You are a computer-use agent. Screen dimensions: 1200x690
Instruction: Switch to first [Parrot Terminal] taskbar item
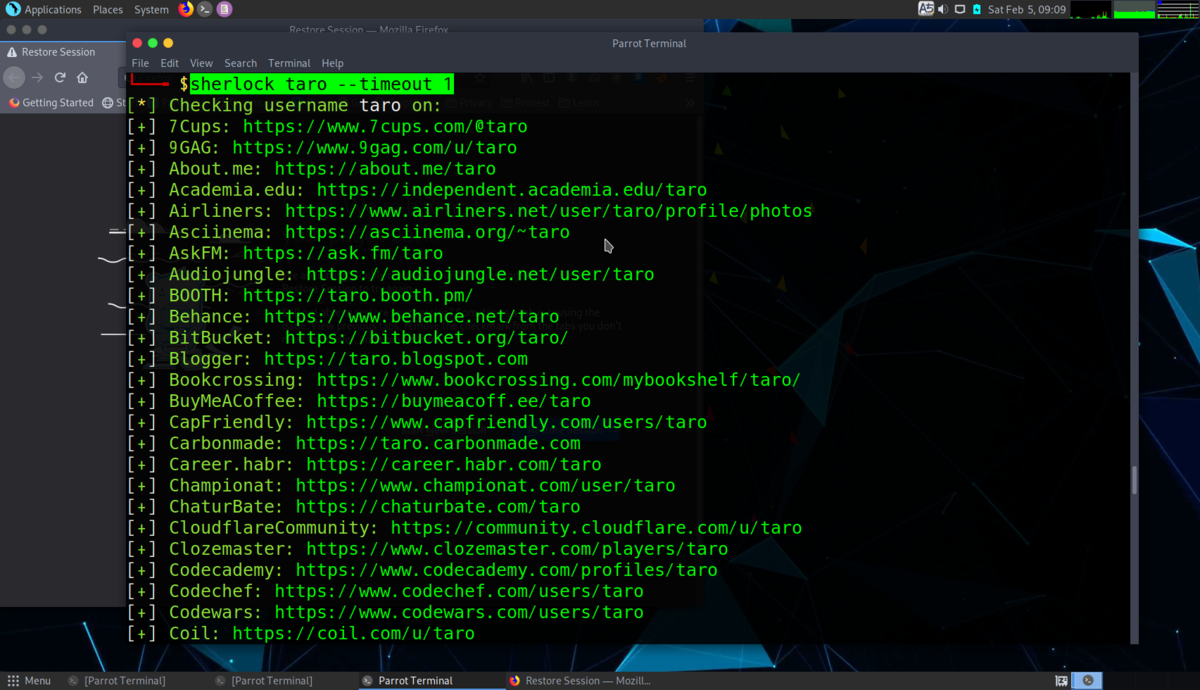125,680
